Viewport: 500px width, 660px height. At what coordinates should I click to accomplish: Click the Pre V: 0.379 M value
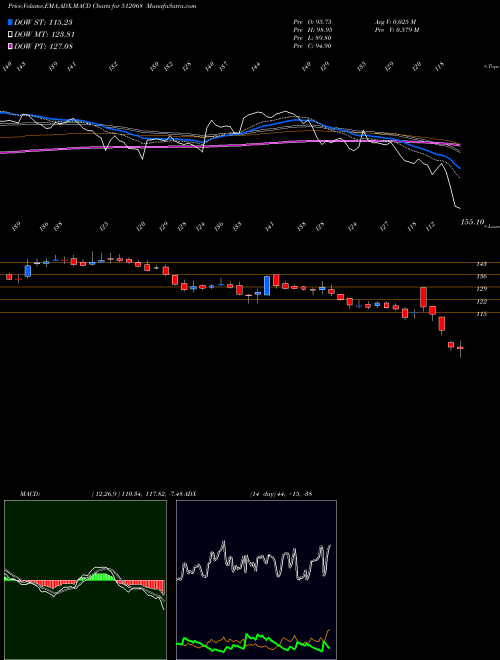[396, 30]
